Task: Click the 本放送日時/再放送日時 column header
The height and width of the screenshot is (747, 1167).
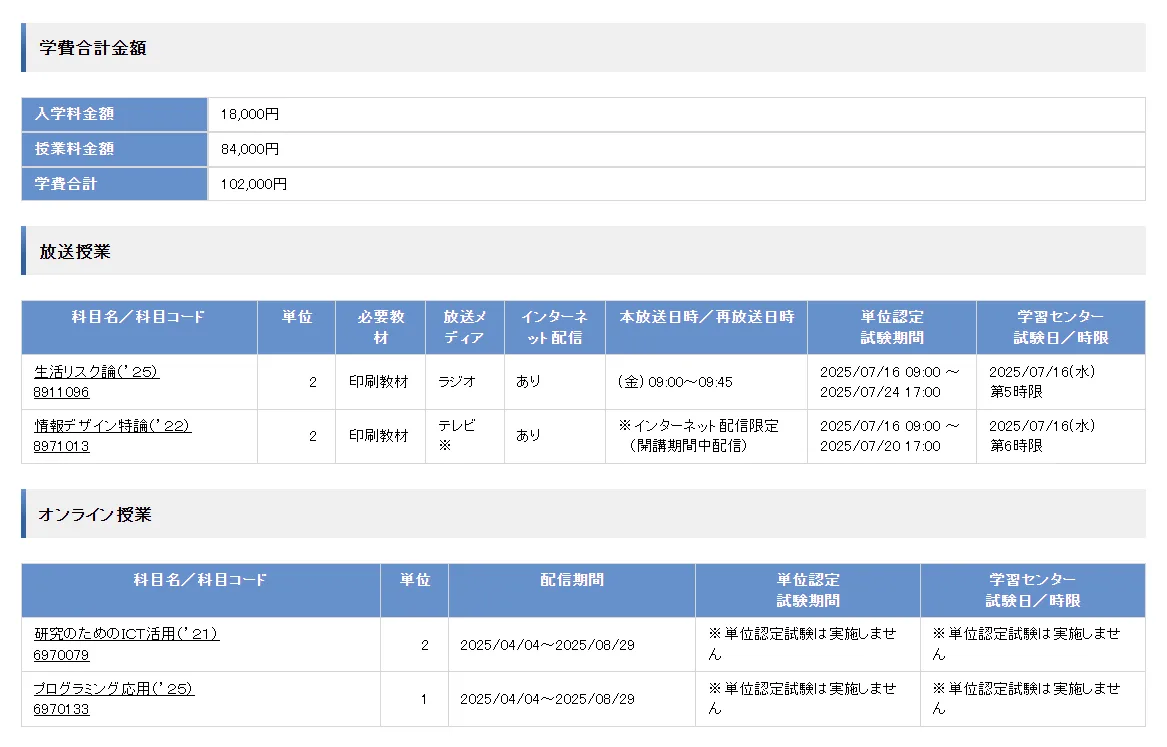Action: click(706, 317)
